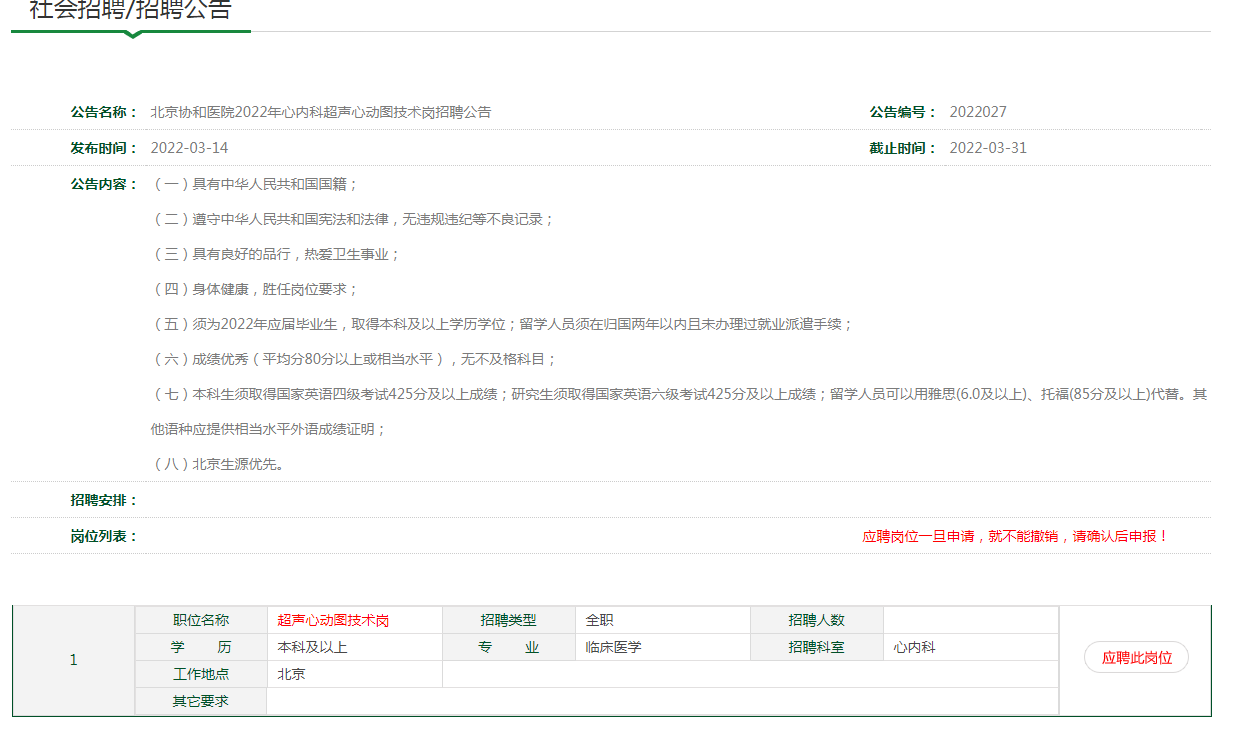Click the 职位名称 header cell

coord(201,620)
